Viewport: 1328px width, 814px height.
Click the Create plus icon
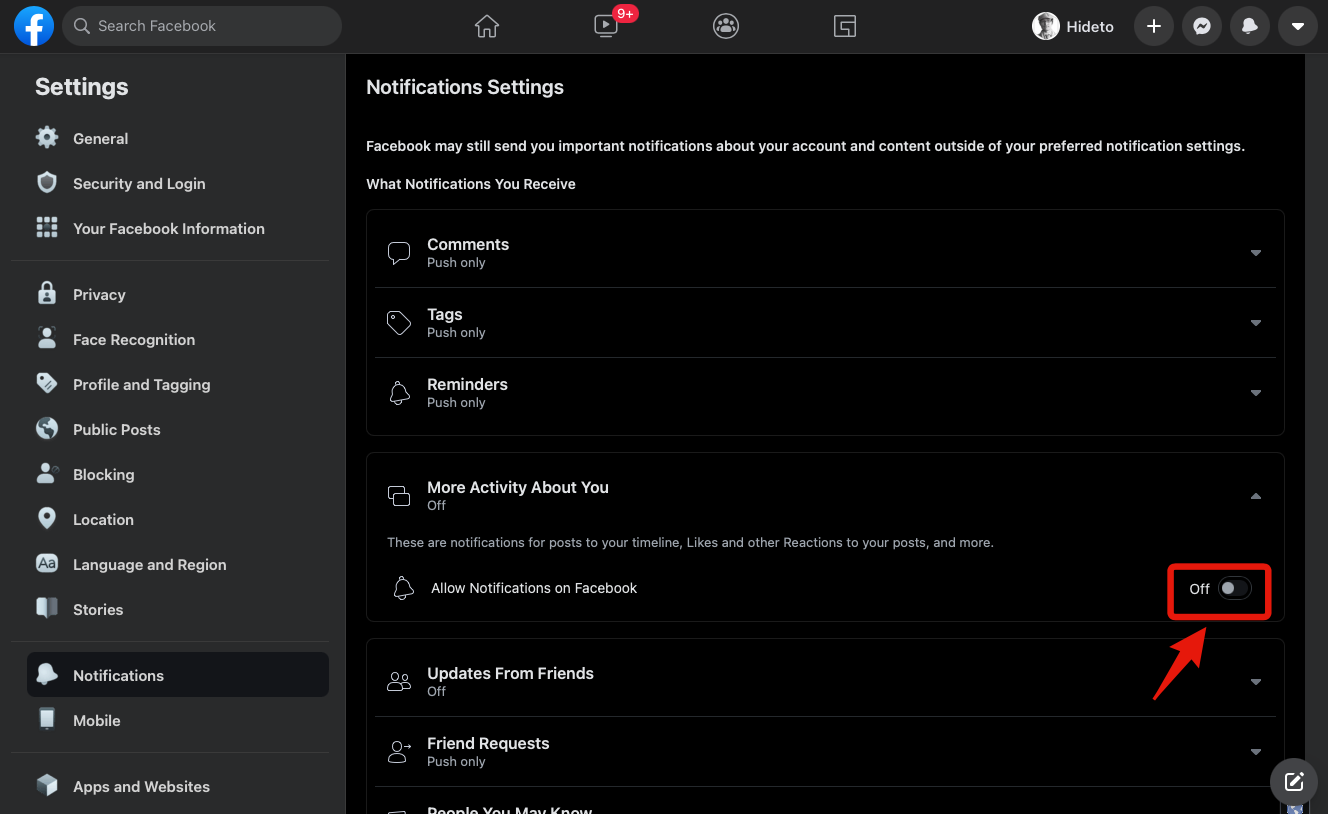(1153, 26)
